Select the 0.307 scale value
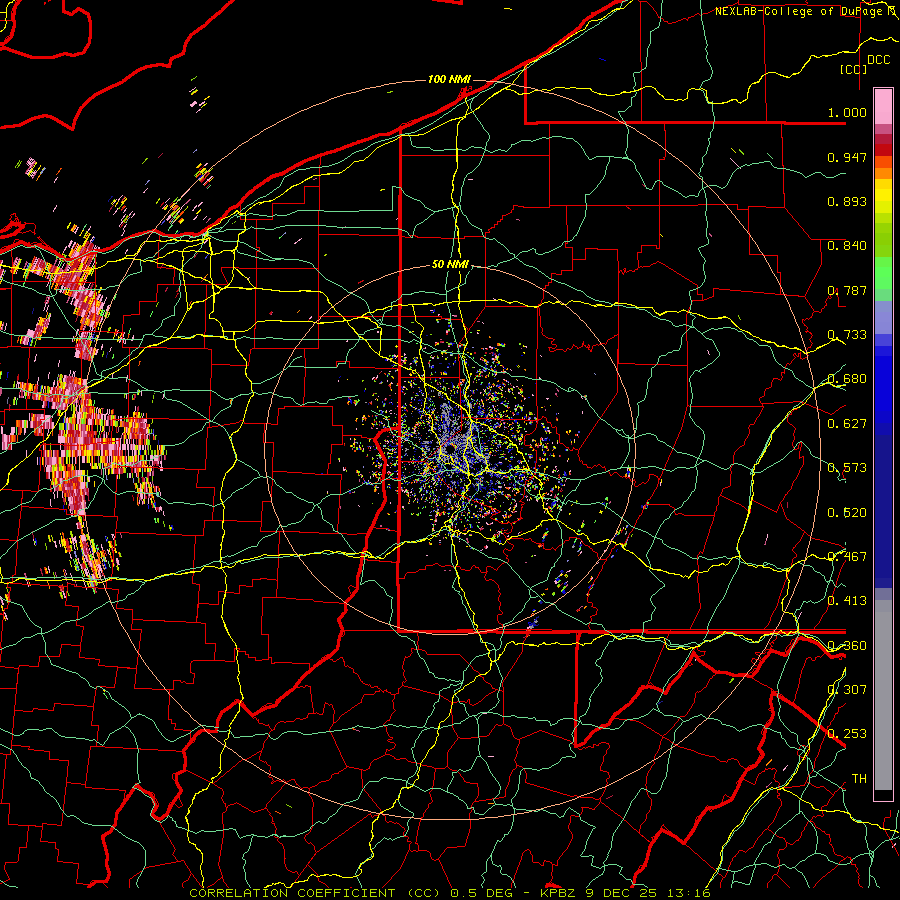 pyautogui.click(x=847, y=690)
